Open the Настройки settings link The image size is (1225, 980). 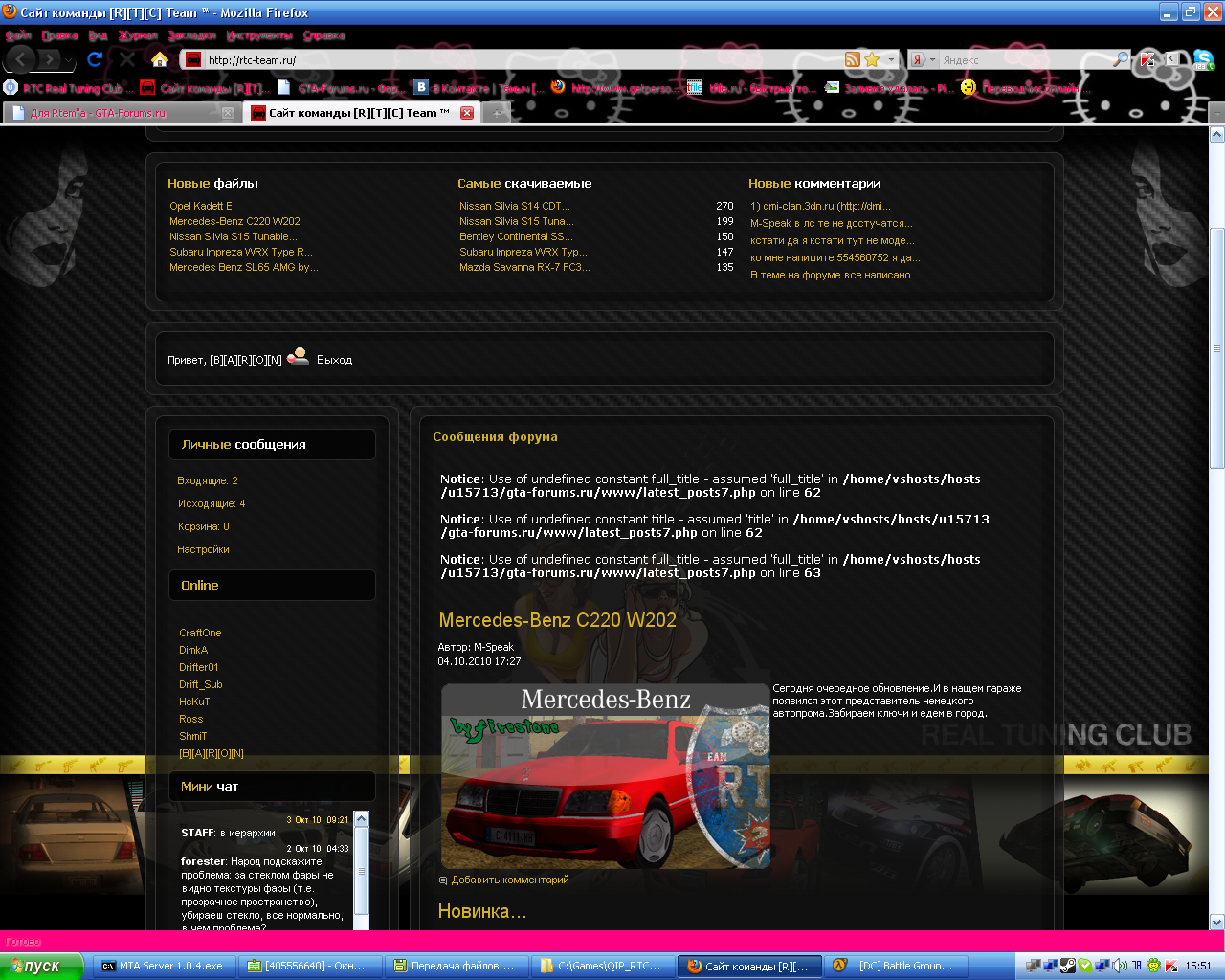tap(203, 549)
